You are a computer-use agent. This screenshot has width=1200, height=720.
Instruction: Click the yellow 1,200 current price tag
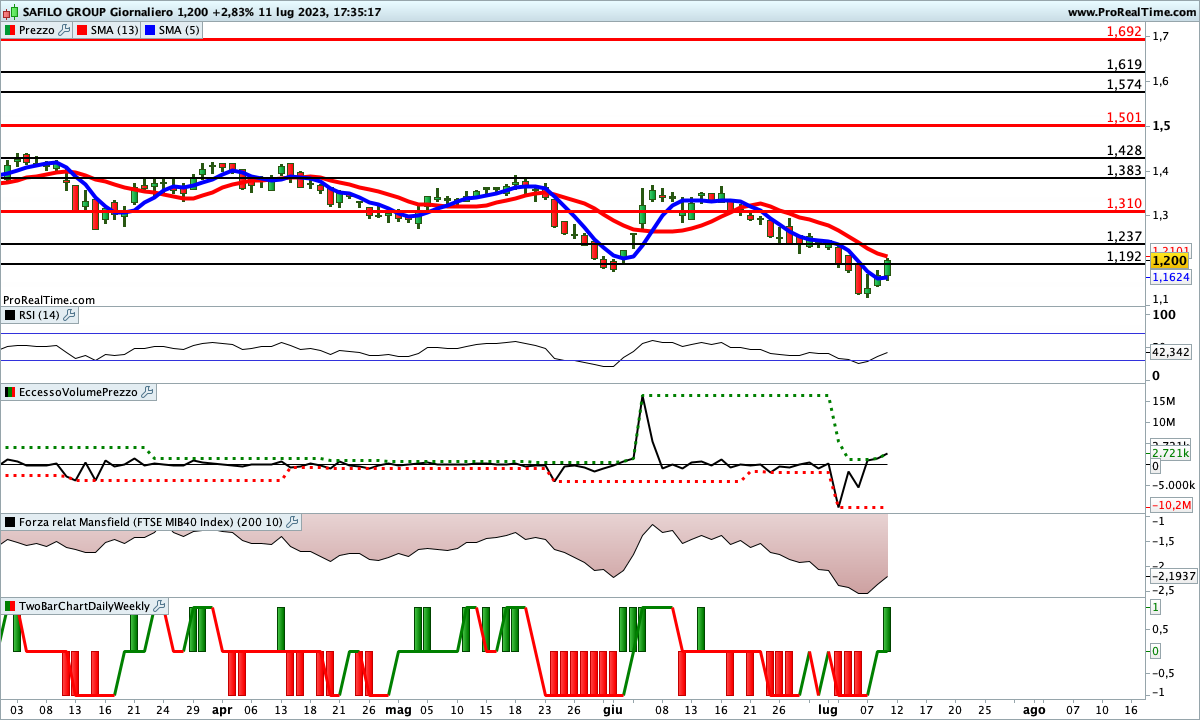1170,260
